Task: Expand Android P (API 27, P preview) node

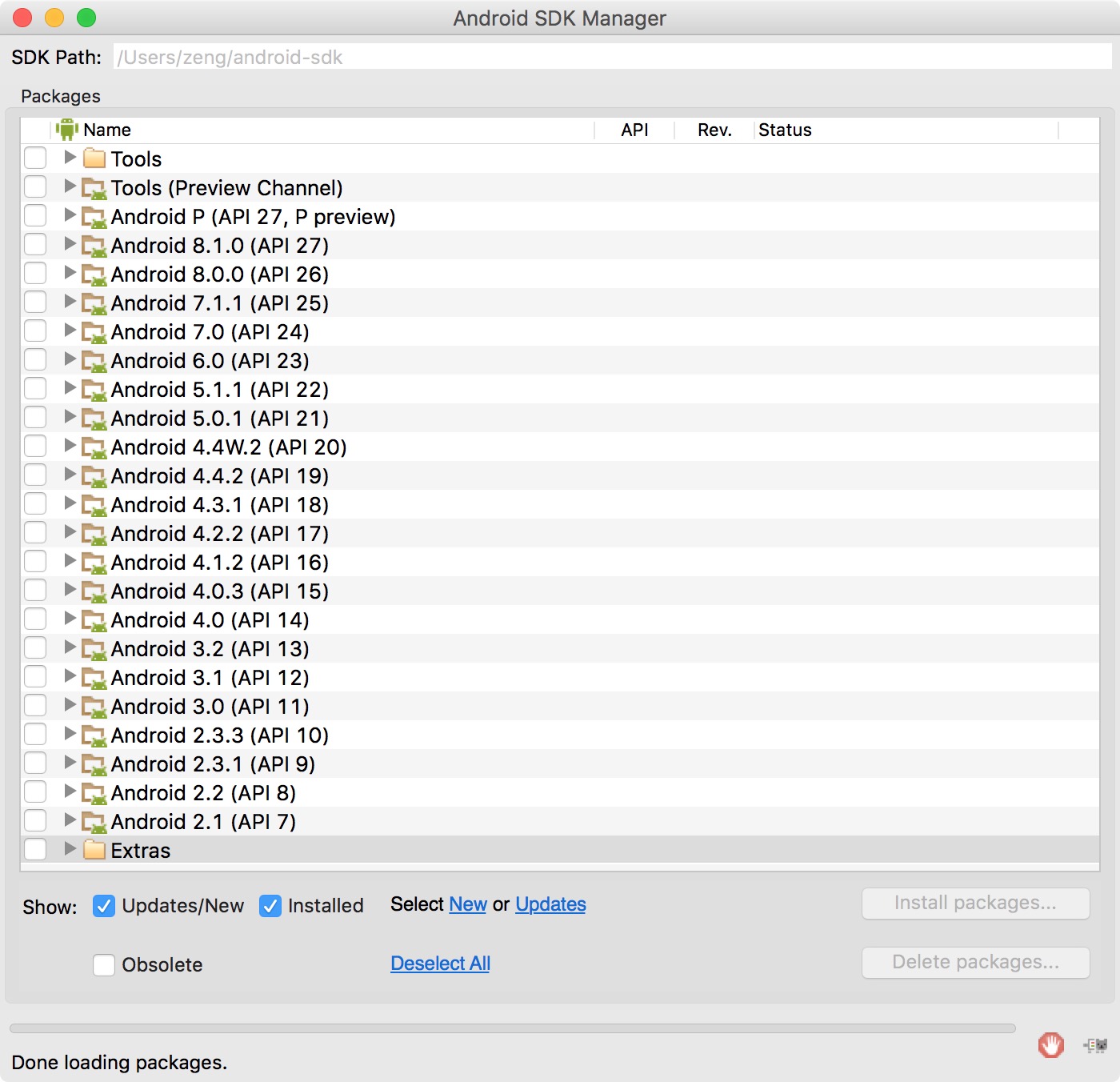Action: 70,215
